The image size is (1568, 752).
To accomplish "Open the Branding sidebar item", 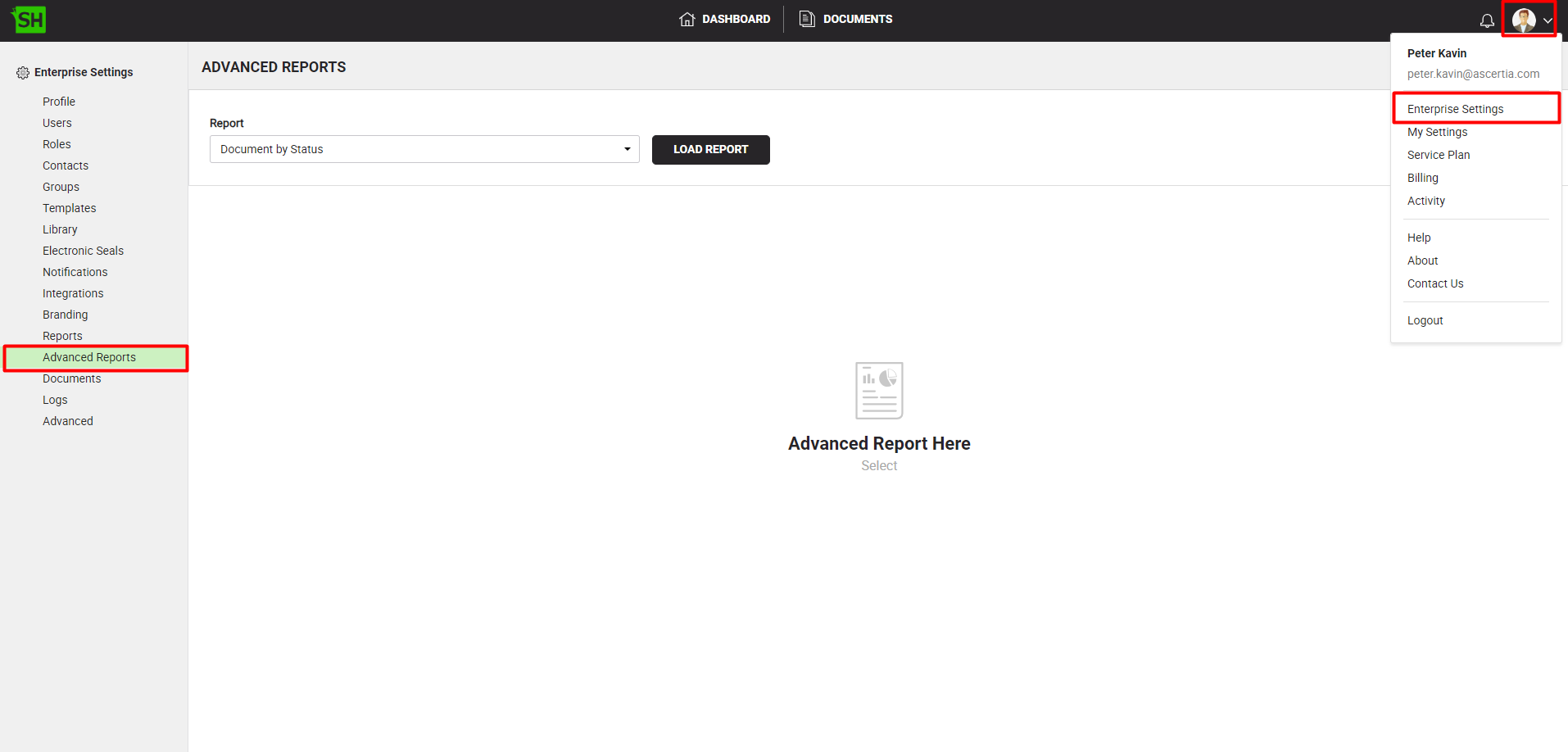I will click(65, 315).
